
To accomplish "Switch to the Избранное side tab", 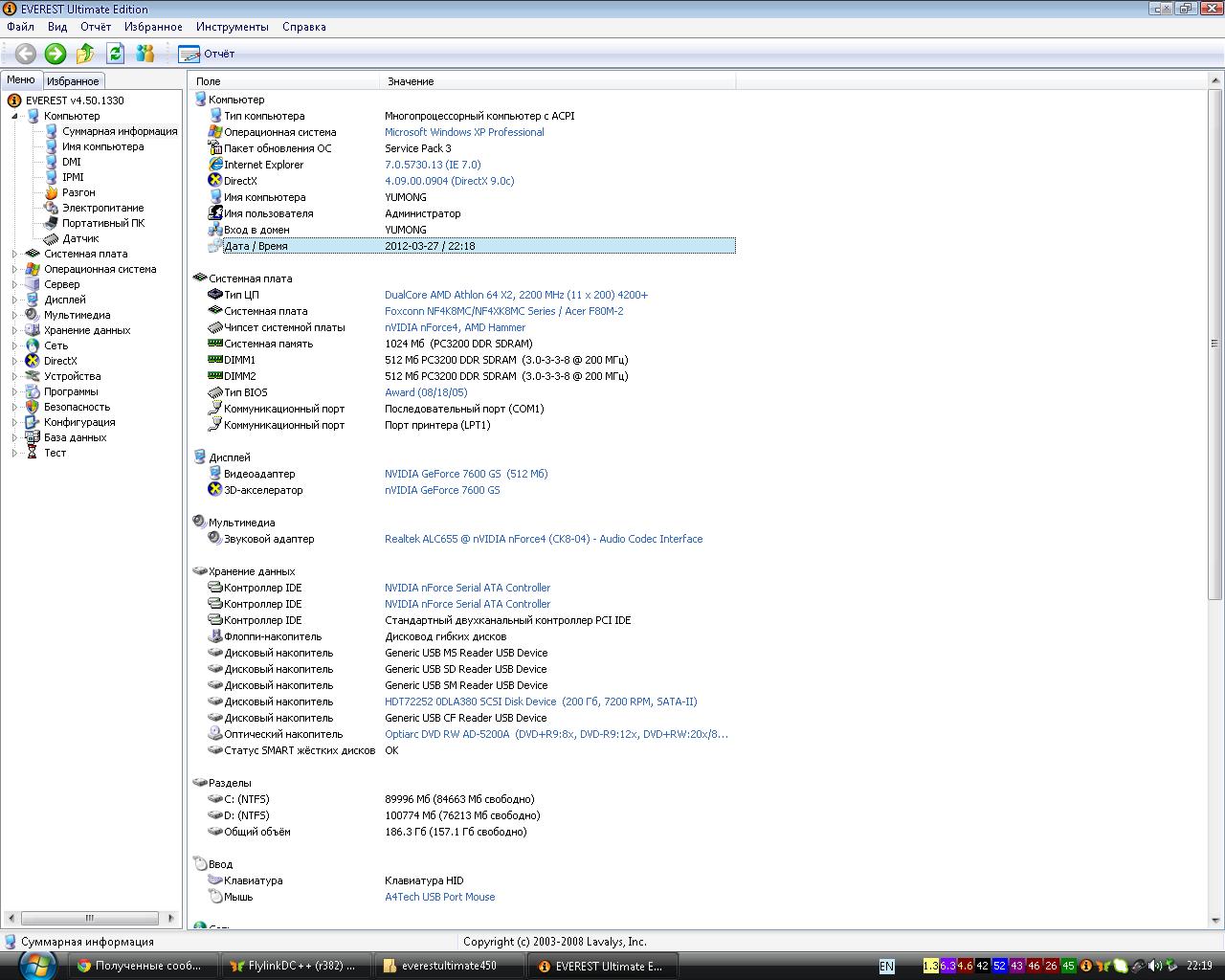I will click(73, 81).
